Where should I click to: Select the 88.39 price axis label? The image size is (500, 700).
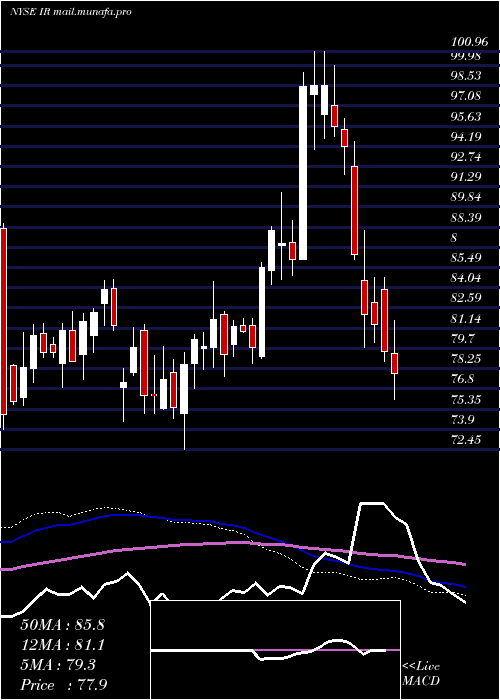(467, 217)
